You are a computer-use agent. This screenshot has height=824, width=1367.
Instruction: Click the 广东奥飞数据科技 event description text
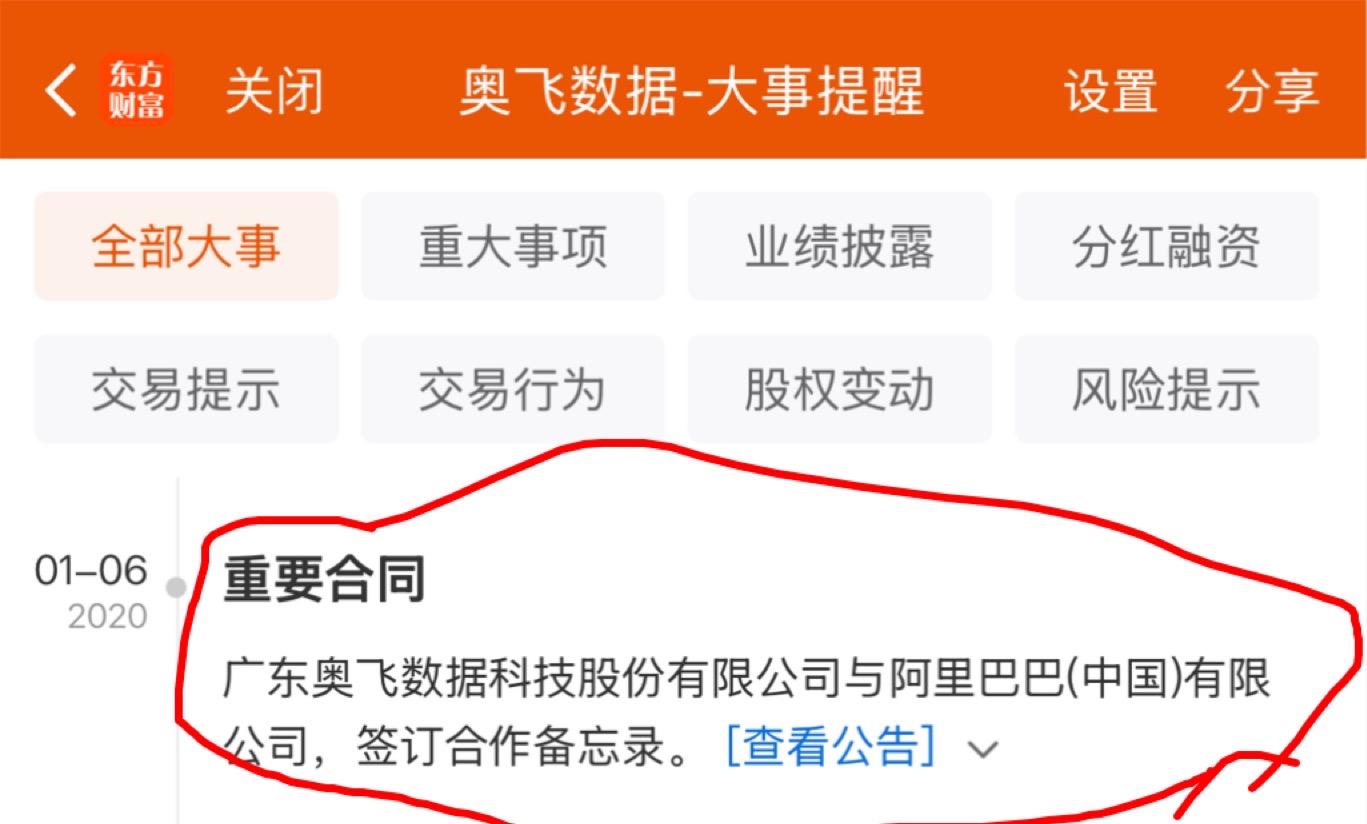pos(747,712)
